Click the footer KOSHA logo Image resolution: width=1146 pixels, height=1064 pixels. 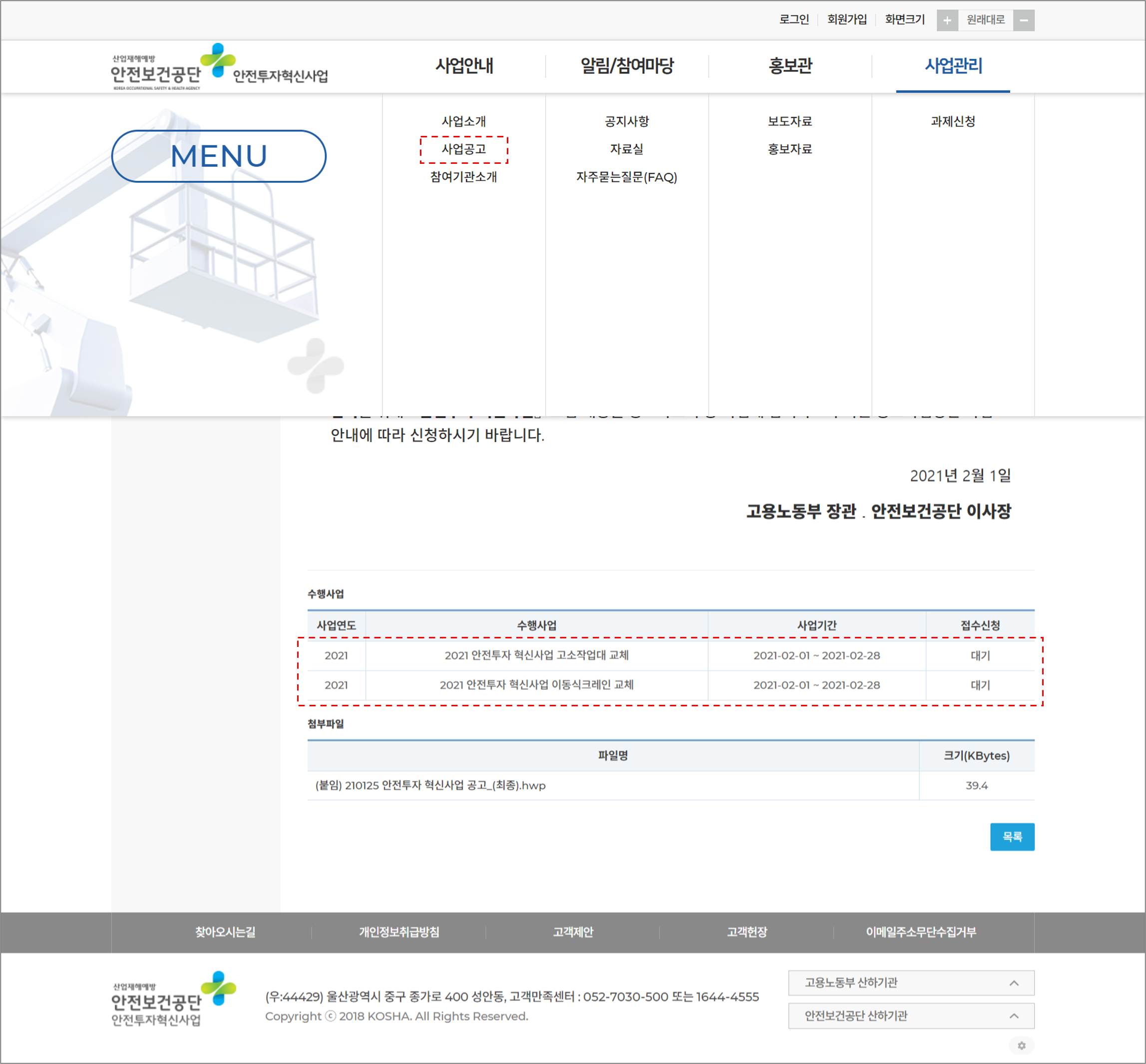click(173, 999)
